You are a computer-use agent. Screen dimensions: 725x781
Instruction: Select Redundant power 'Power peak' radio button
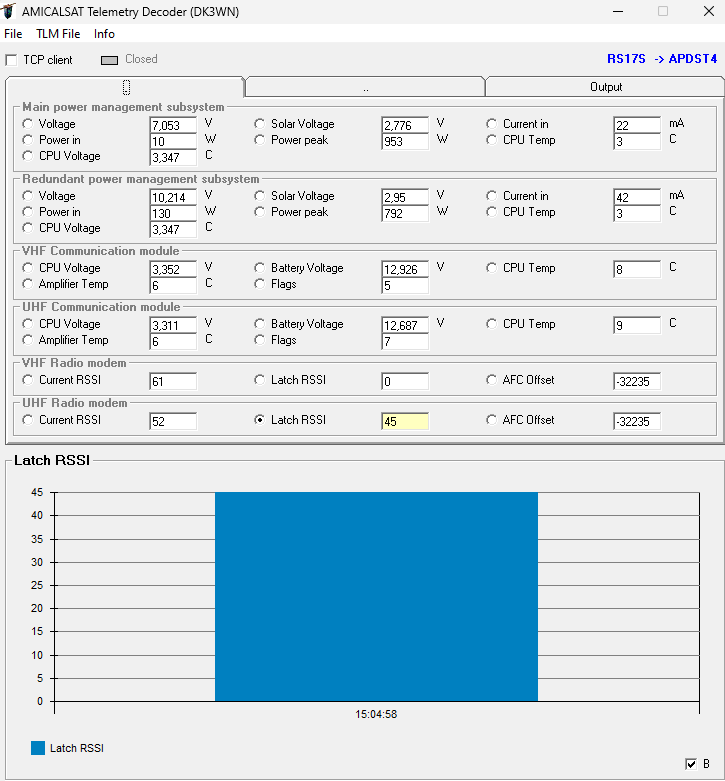(x=259, y=212)
